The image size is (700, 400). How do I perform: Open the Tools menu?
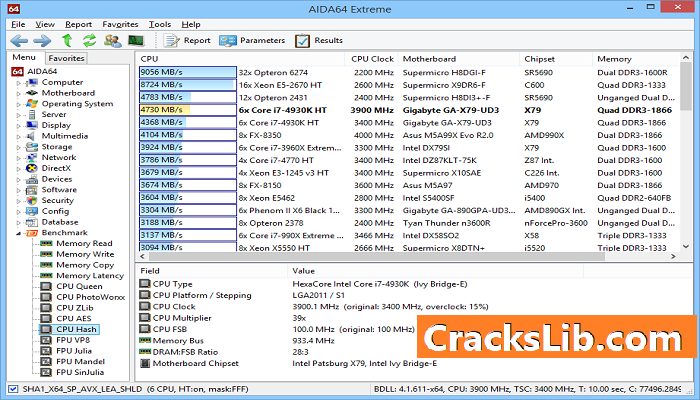160,25
